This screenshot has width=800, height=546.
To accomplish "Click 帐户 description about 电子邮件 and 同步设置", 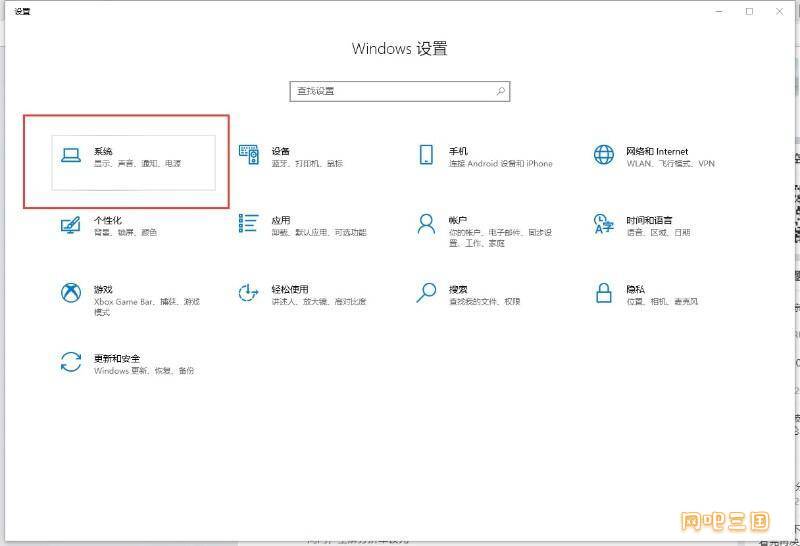I will click(x=501, y=238).
